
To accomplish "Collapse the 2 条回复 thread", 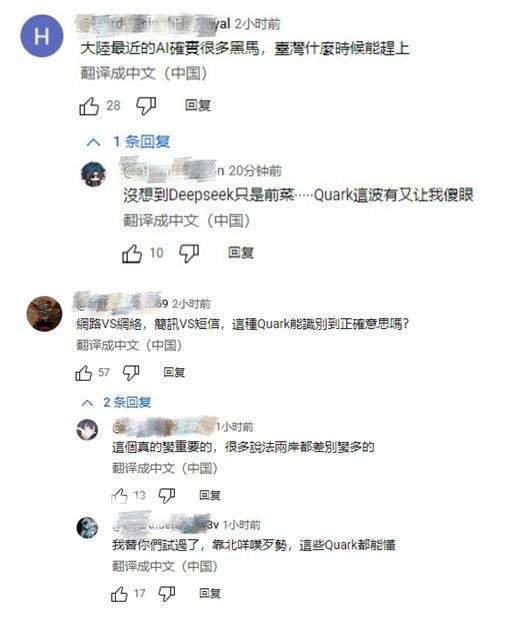I will tap(116, 403).
